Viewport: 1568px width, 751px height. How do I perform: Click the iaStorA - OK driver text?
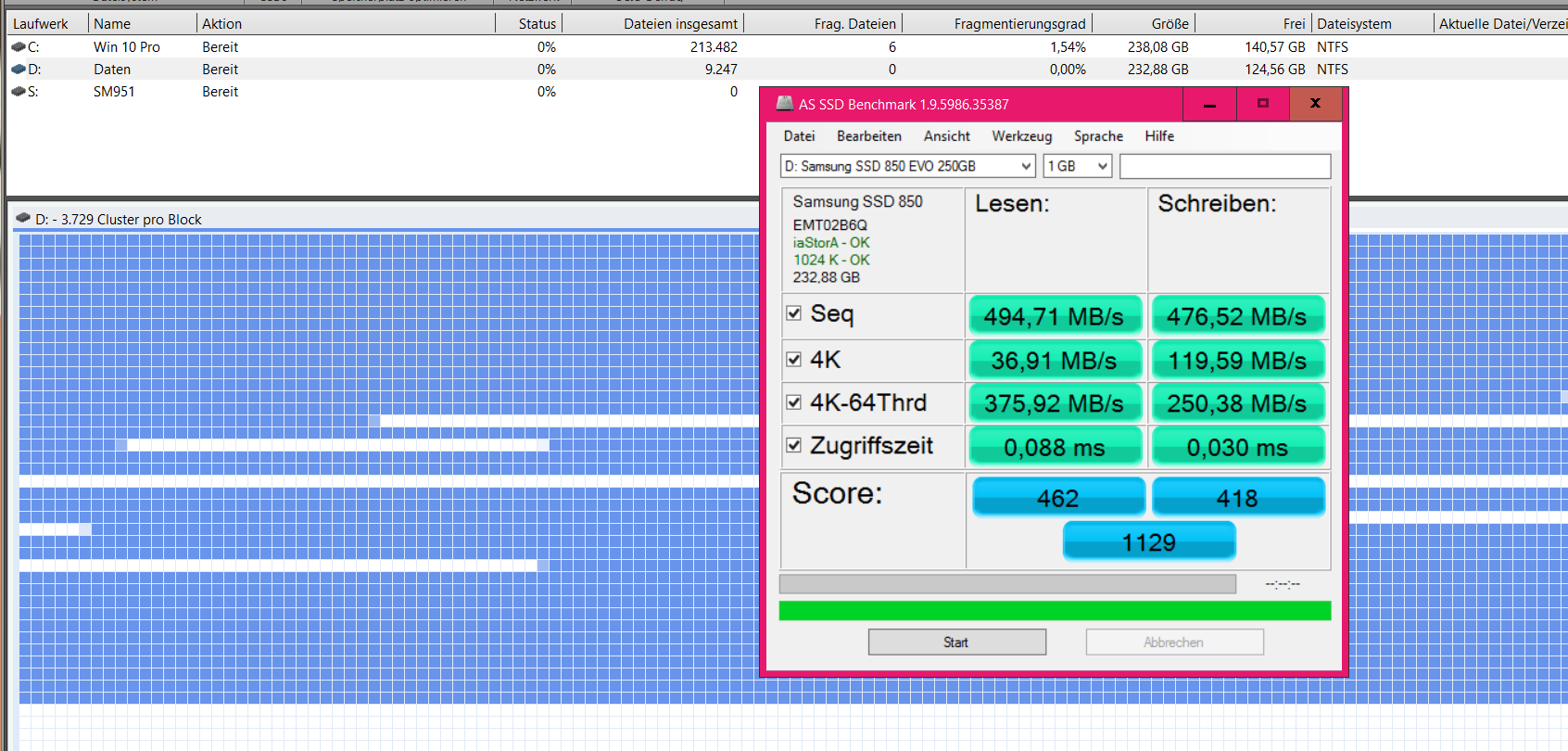tap(830, 243)
